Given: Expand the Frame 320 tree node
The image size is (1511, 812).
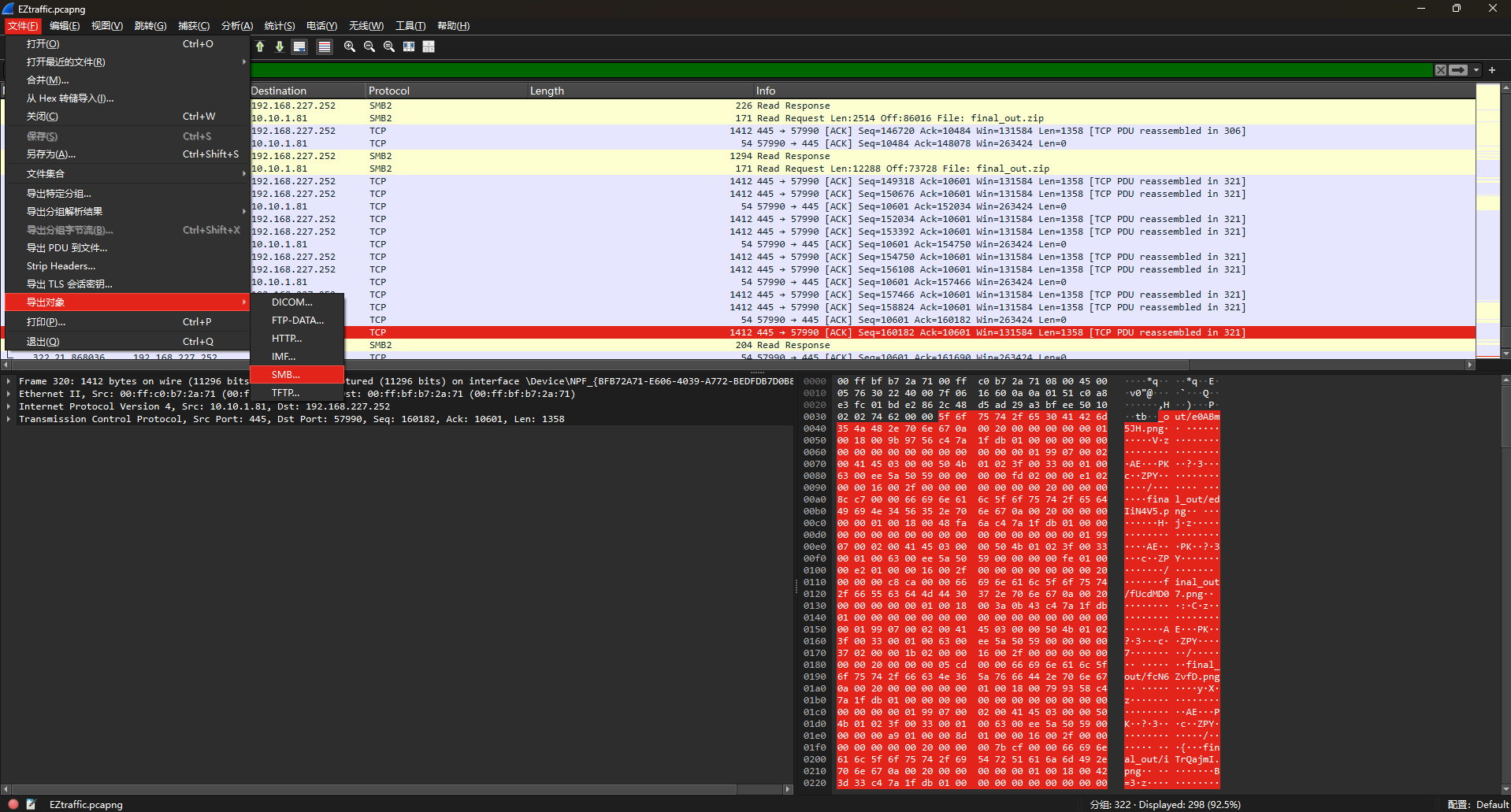Looking at the screenshot, I should pos(9,381).
